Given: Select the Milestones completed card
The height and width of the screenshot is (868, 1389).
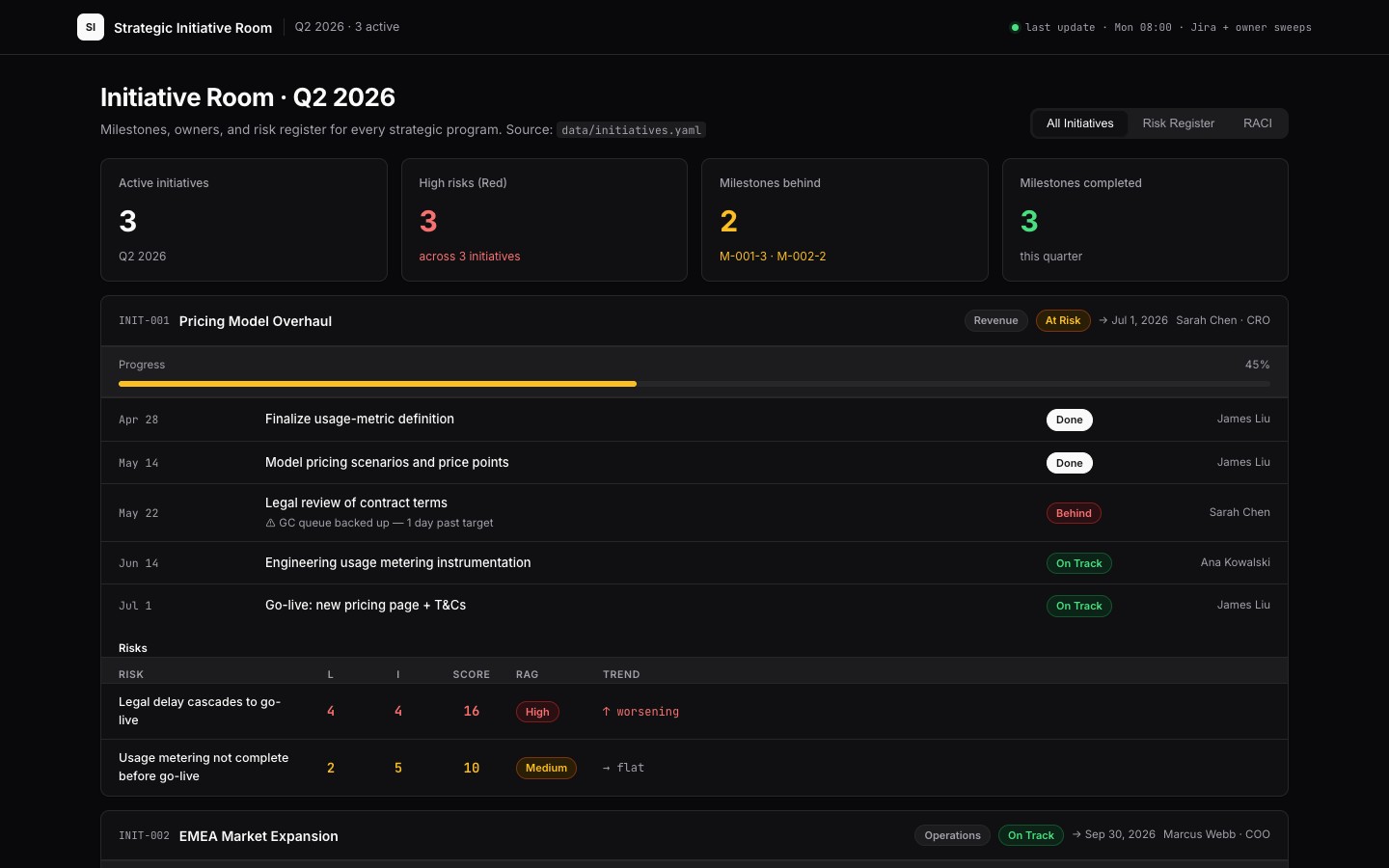Looking at the screenshot, I should [1145, 220].
